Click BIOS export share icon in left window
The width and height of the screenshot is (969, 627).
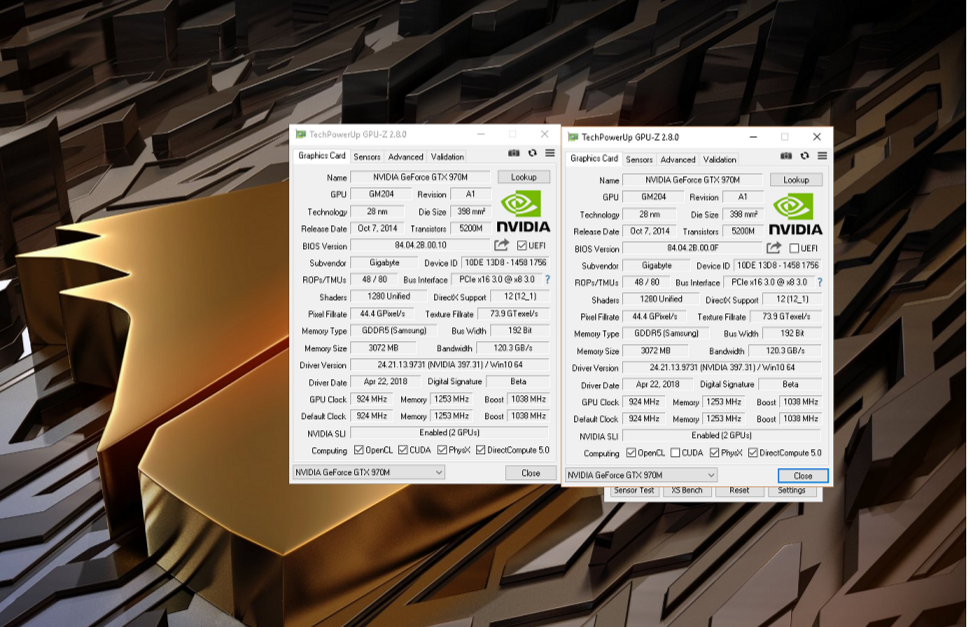tap(502, 245)
